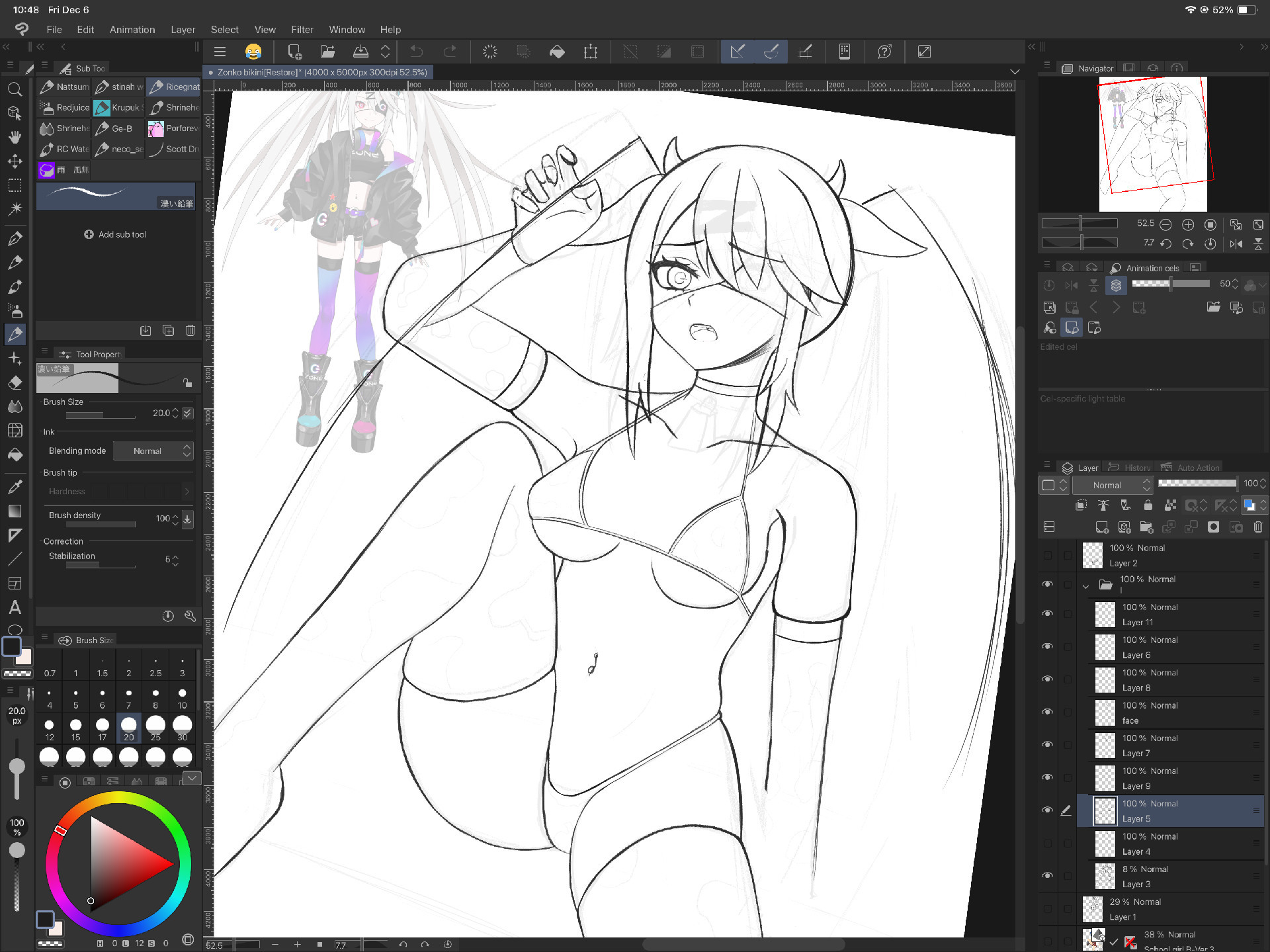Select the Eyedropper tool
1270x952 pixels.
15,487
